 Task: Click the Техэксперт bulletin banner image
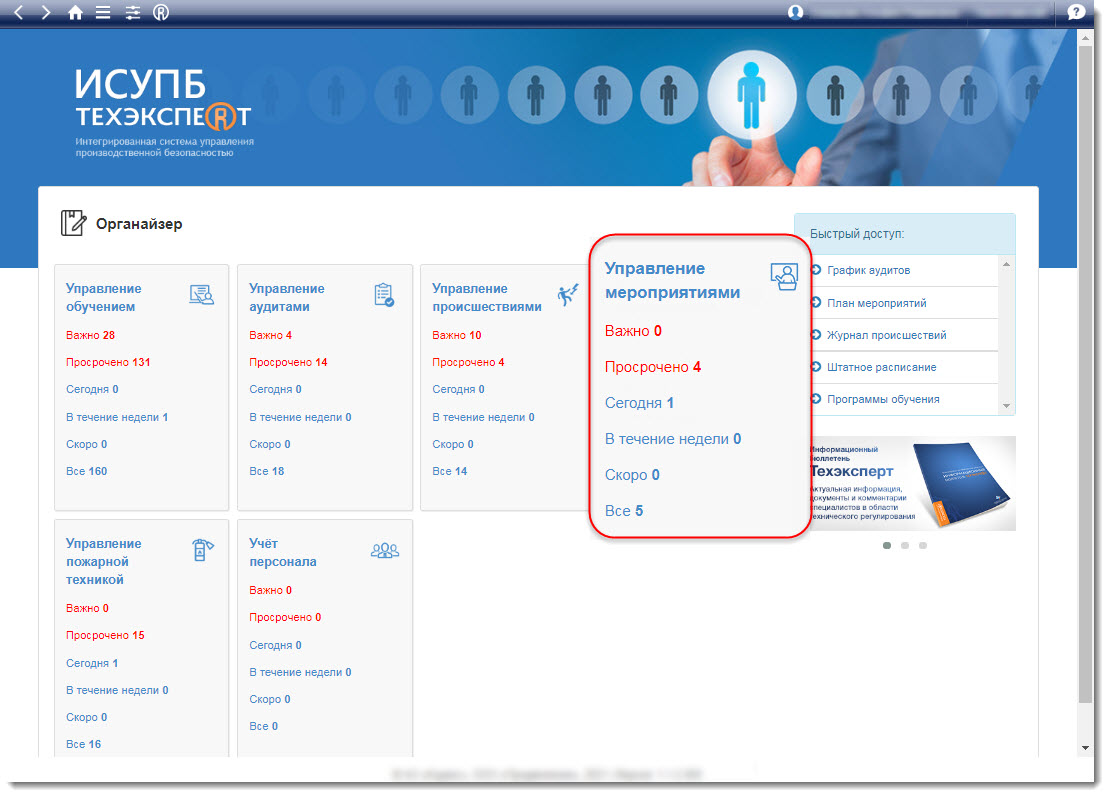tap(911, 483)
